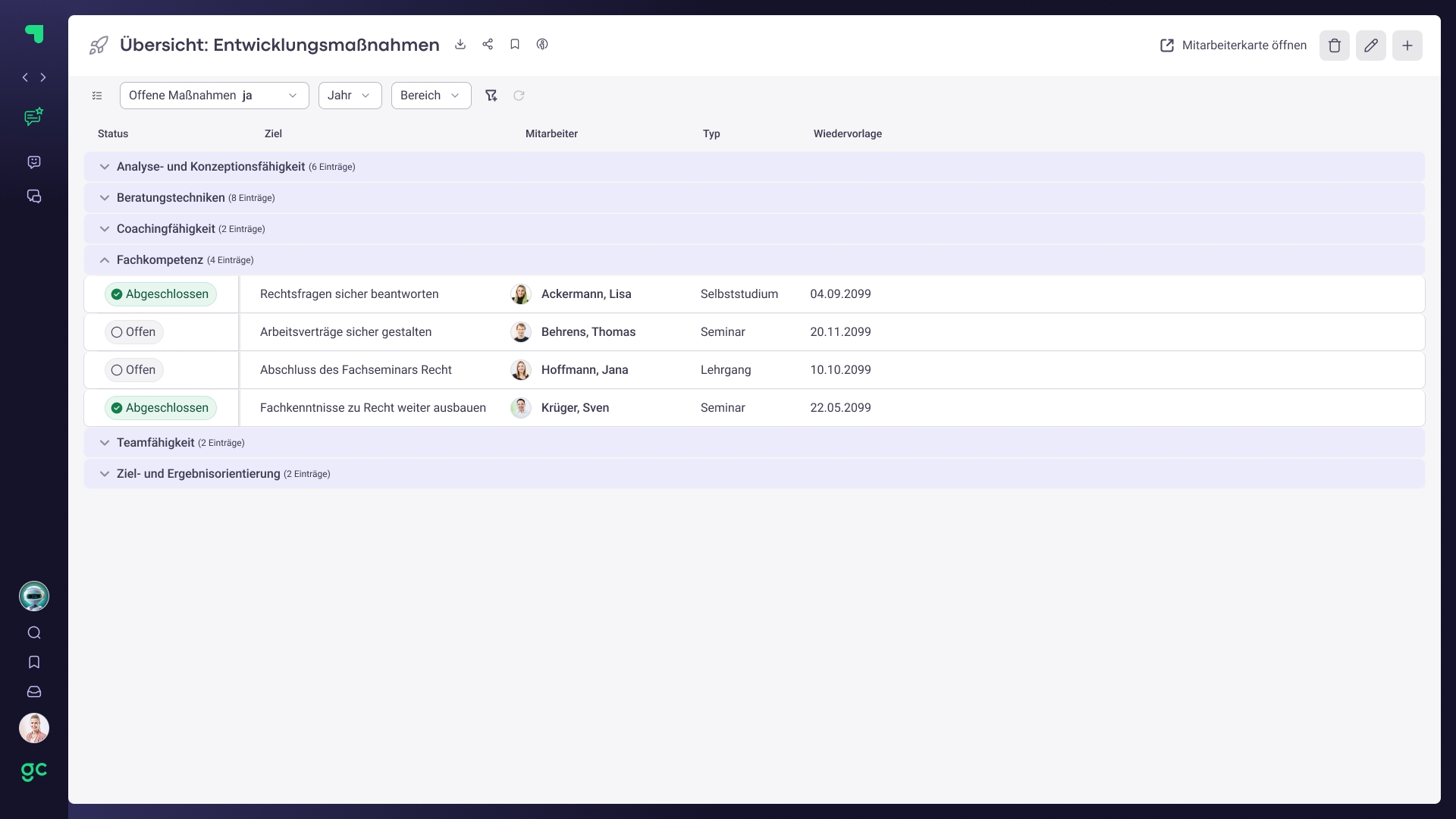Image resolution: width=1456 pixels, height=819 pixels.
Task: Toggle Offen status for Hoffmann, Jana
Action: [134, 370]
